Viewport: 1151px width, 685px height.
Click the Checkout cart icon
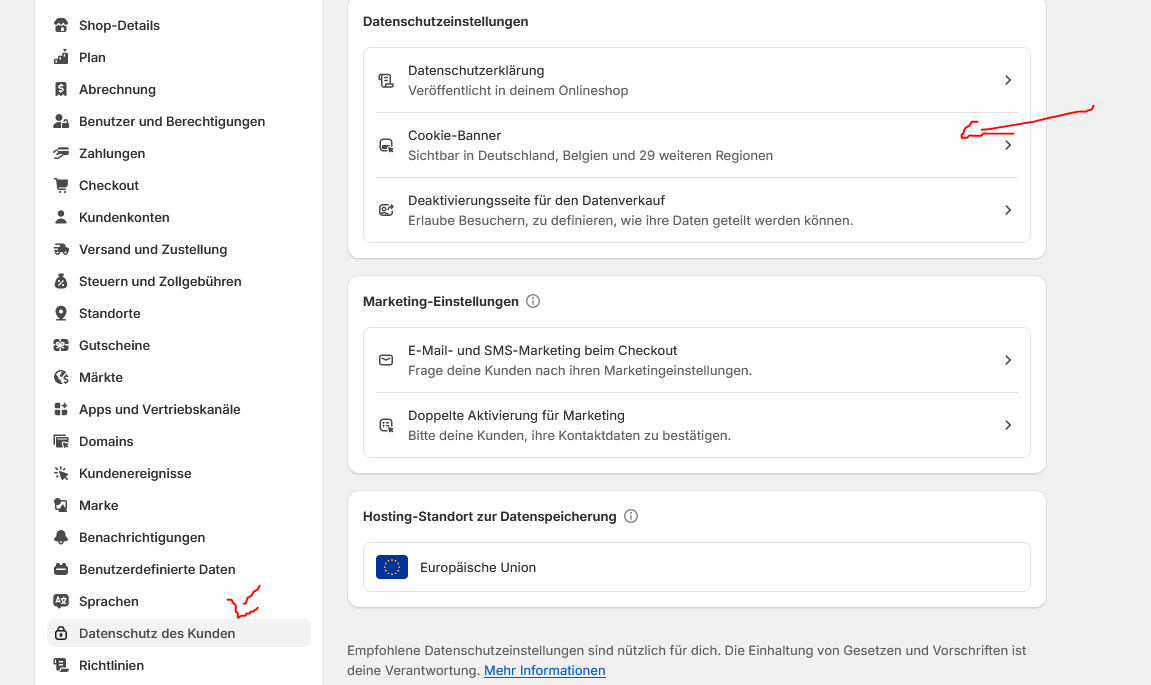click(x=61, y=185)
